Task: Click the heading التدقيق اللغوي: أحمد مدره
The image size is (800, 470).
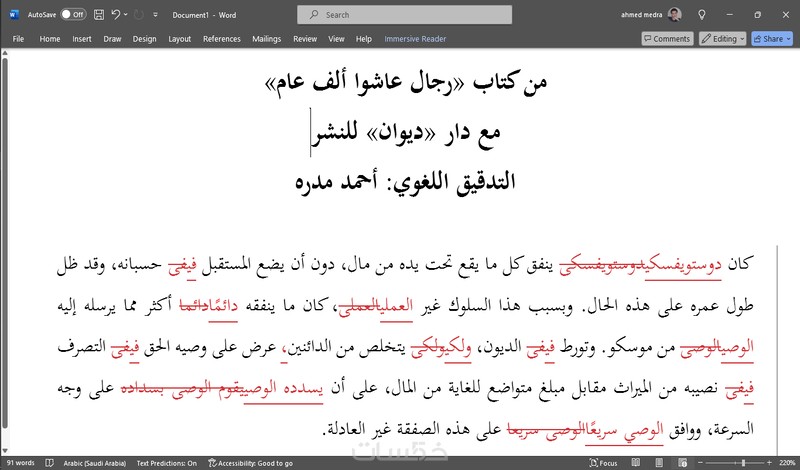Action: (x=405, y=182)
